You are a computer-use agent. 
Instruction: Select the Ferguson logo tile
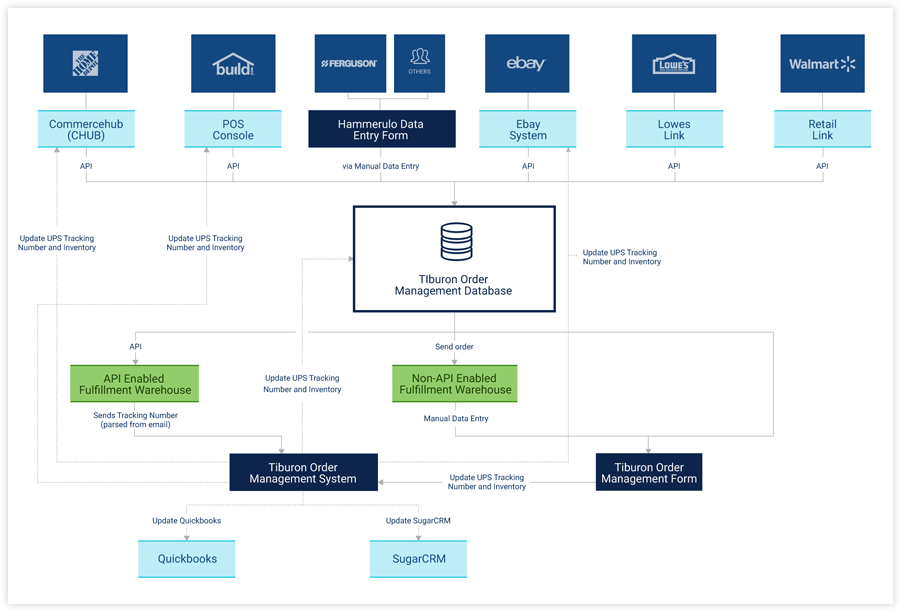click(x=350, y=63)
